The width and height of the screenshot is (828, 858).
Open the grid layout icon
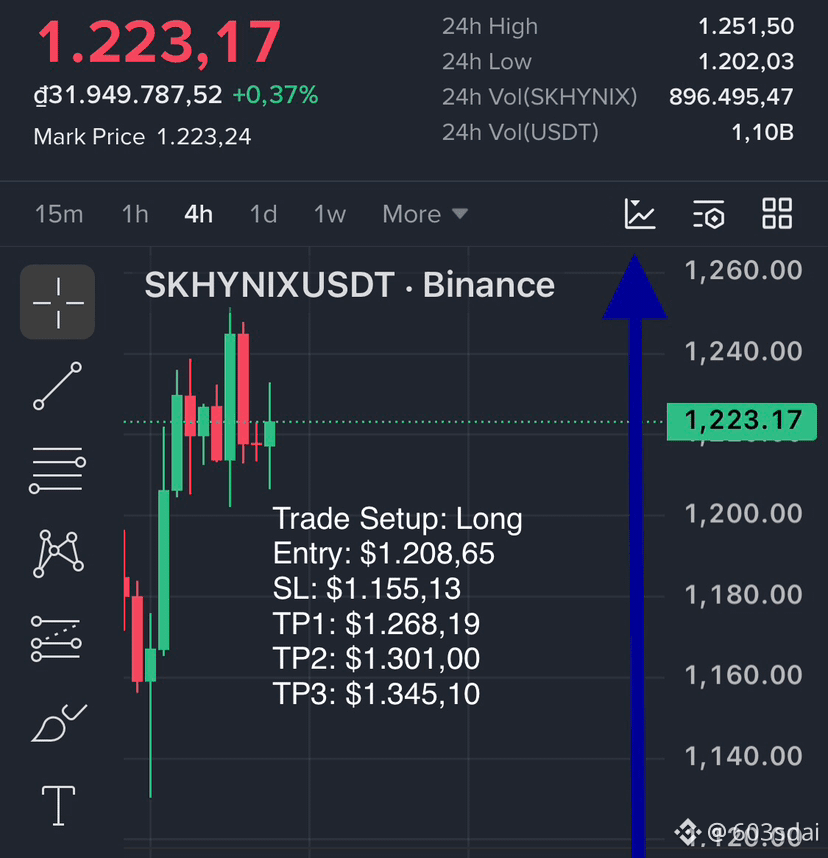777,213
